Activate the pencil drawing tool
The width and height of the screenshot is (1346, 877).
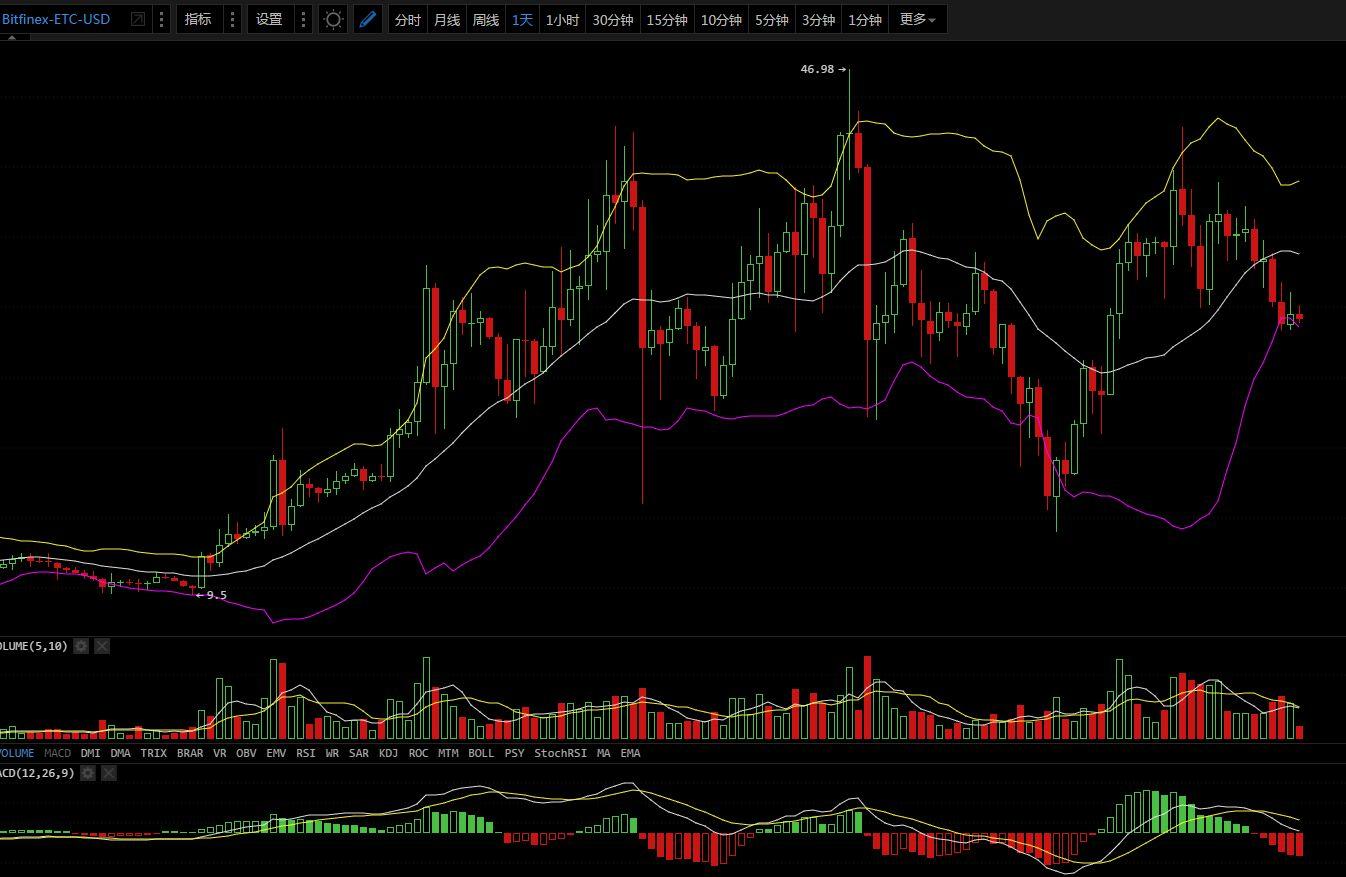pos(368,19)
